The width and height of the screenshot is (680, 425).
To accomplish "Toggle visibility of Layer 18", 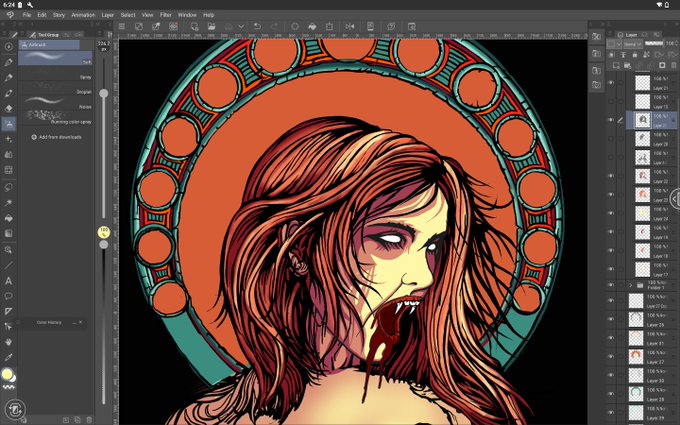I will point(611,250).
